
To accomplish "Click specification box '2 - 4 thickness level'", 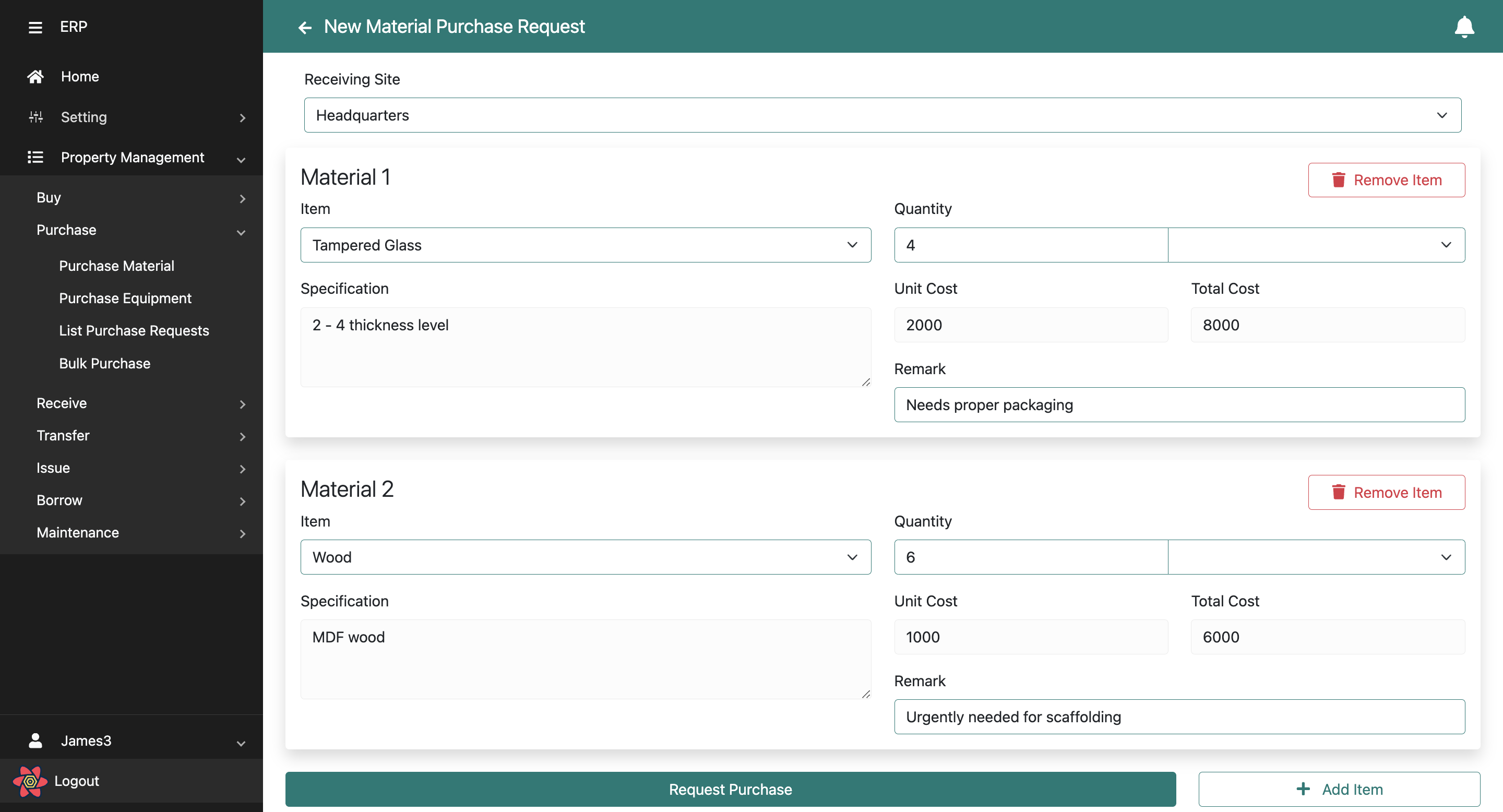I will (x=585, y=347).
